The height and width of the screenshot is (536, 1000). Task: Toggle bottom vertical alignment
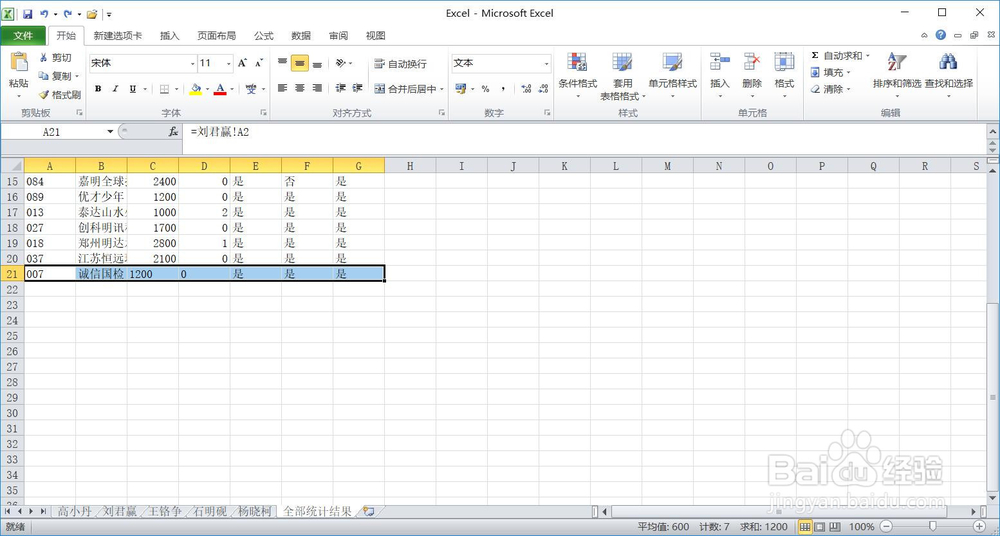click(x=317, y=63)
